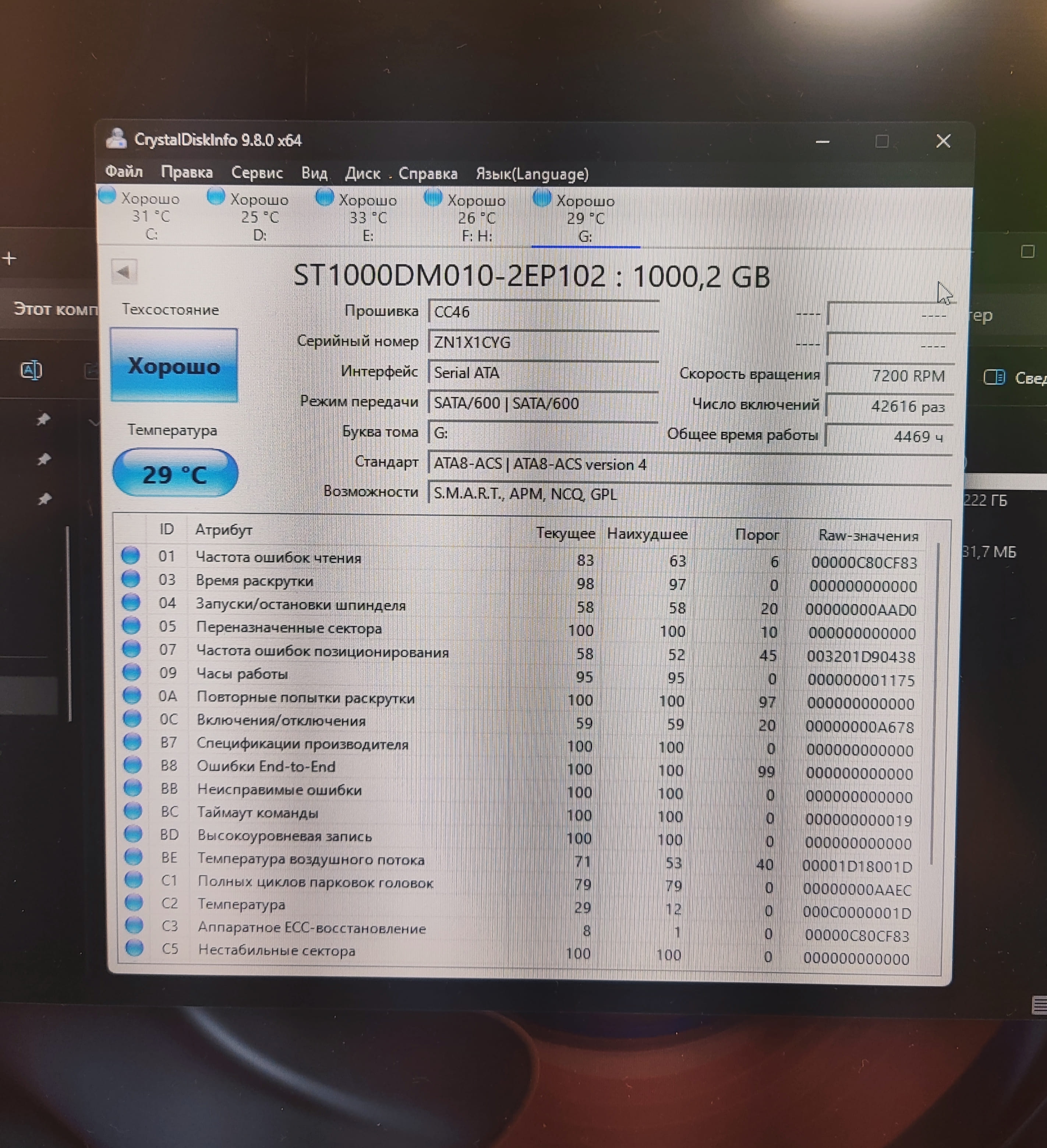
Task: Click the status icon of row C2 Температура
Action: pyautogui.click(x=134, y=902)
